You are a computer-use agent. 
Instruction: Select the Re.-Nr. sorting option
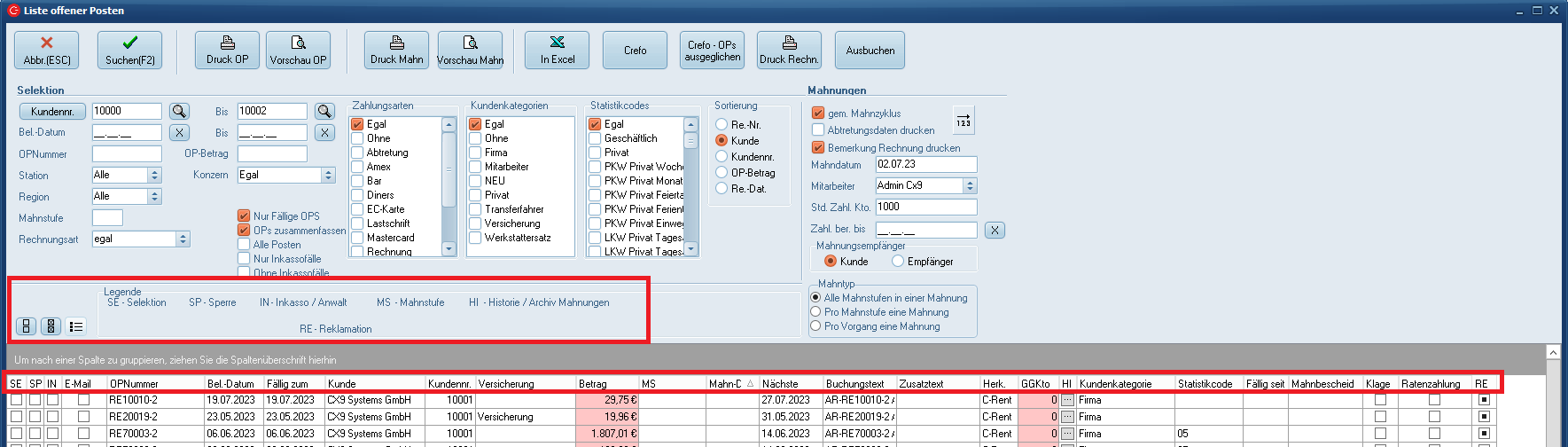tap(722, 125)
